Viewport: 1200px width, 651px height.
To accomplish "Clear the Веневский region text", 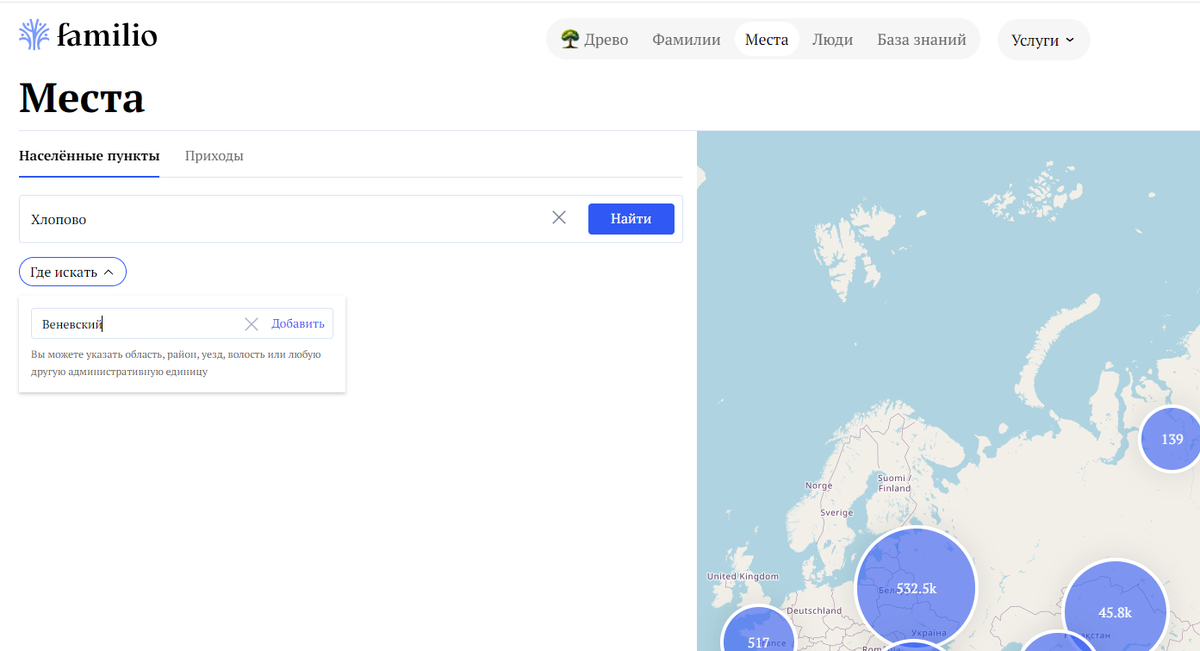I will 252,324.
